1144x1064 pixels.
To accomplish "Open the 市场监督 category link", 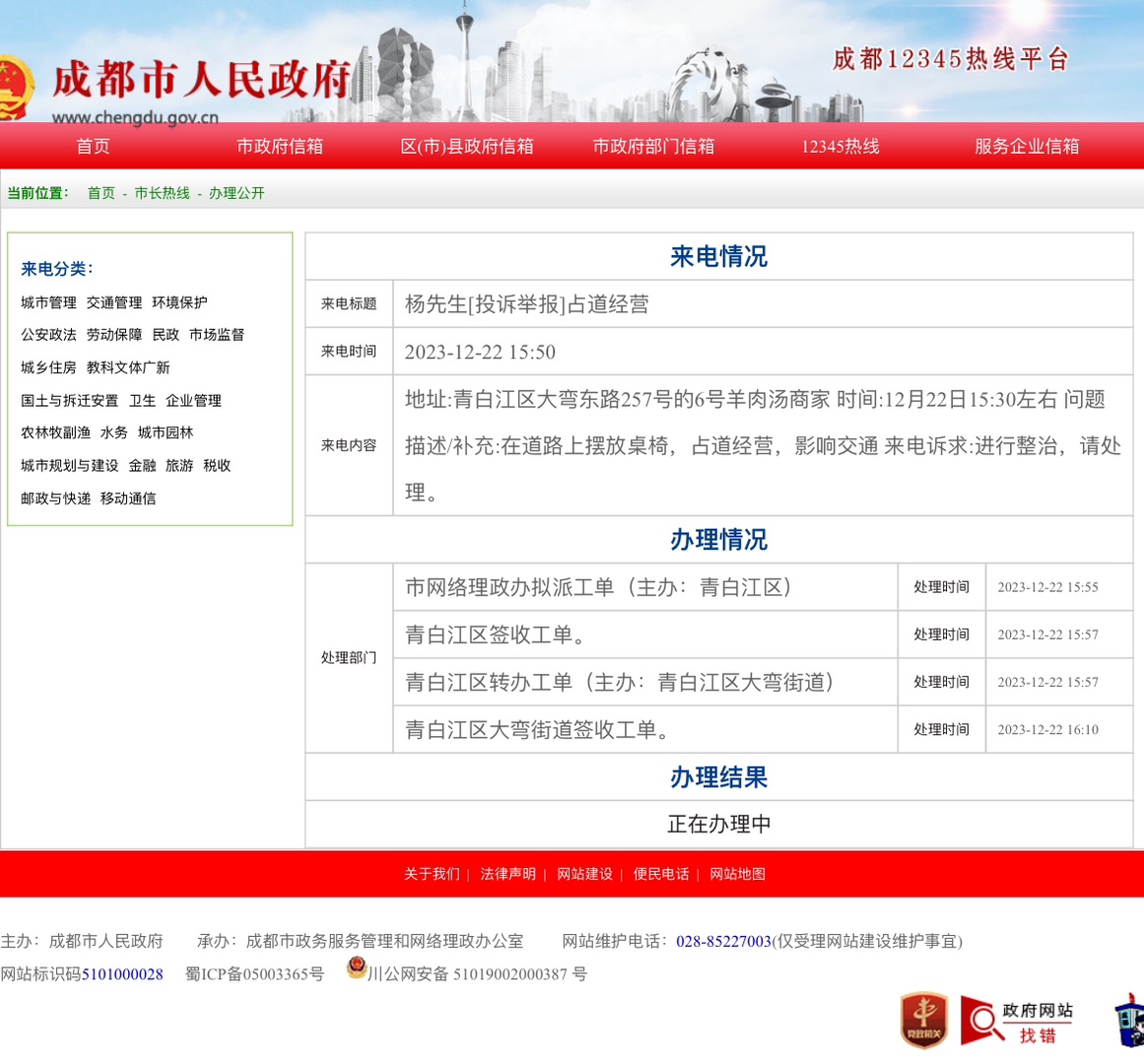I will click(x=217, y=335).
